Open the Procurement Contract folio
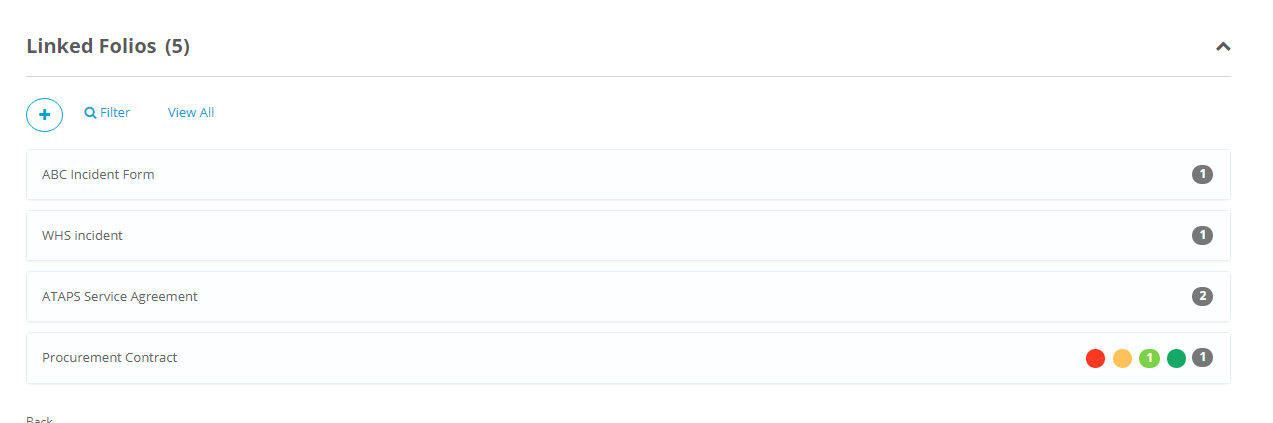 pyautogui.click(x=110, y=358)
